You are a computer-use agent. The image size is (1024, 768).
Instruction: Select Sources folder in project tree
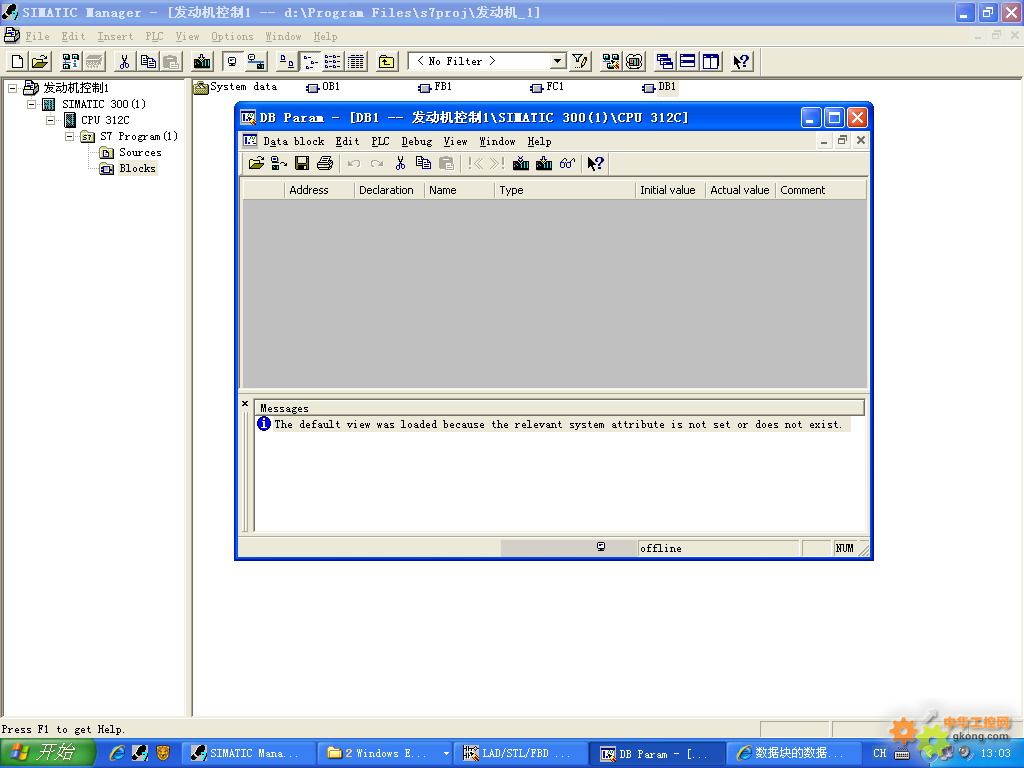pos(131,152)
